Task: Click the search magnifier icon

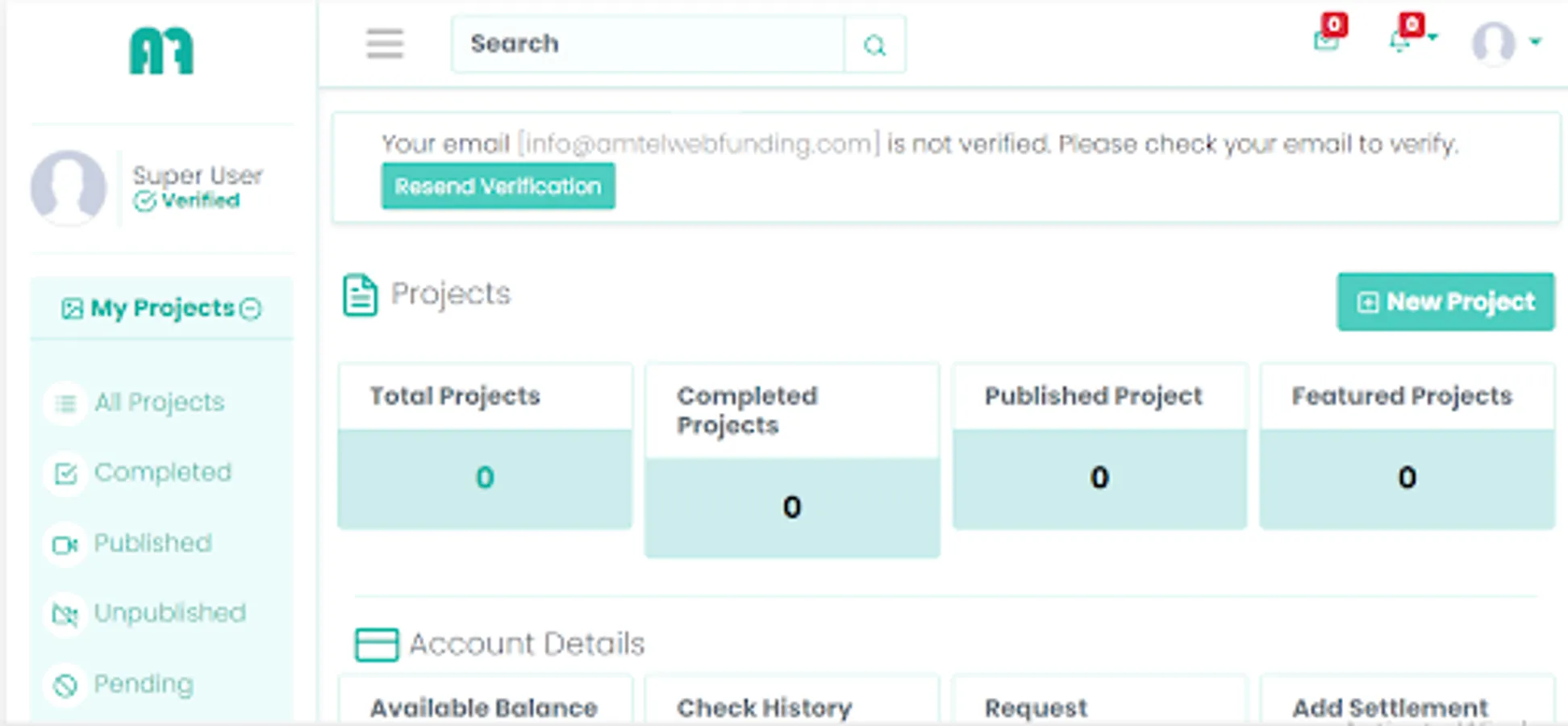Action: coord(874,45)
